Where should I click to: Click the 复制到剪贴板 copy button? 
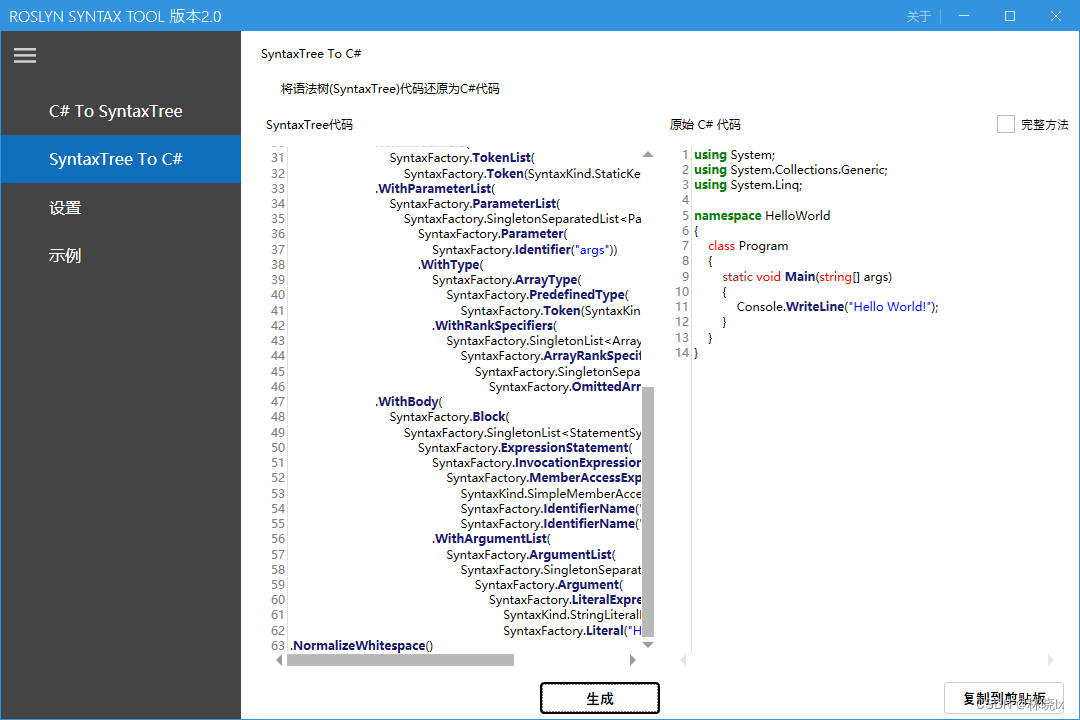click(1004, 699)
